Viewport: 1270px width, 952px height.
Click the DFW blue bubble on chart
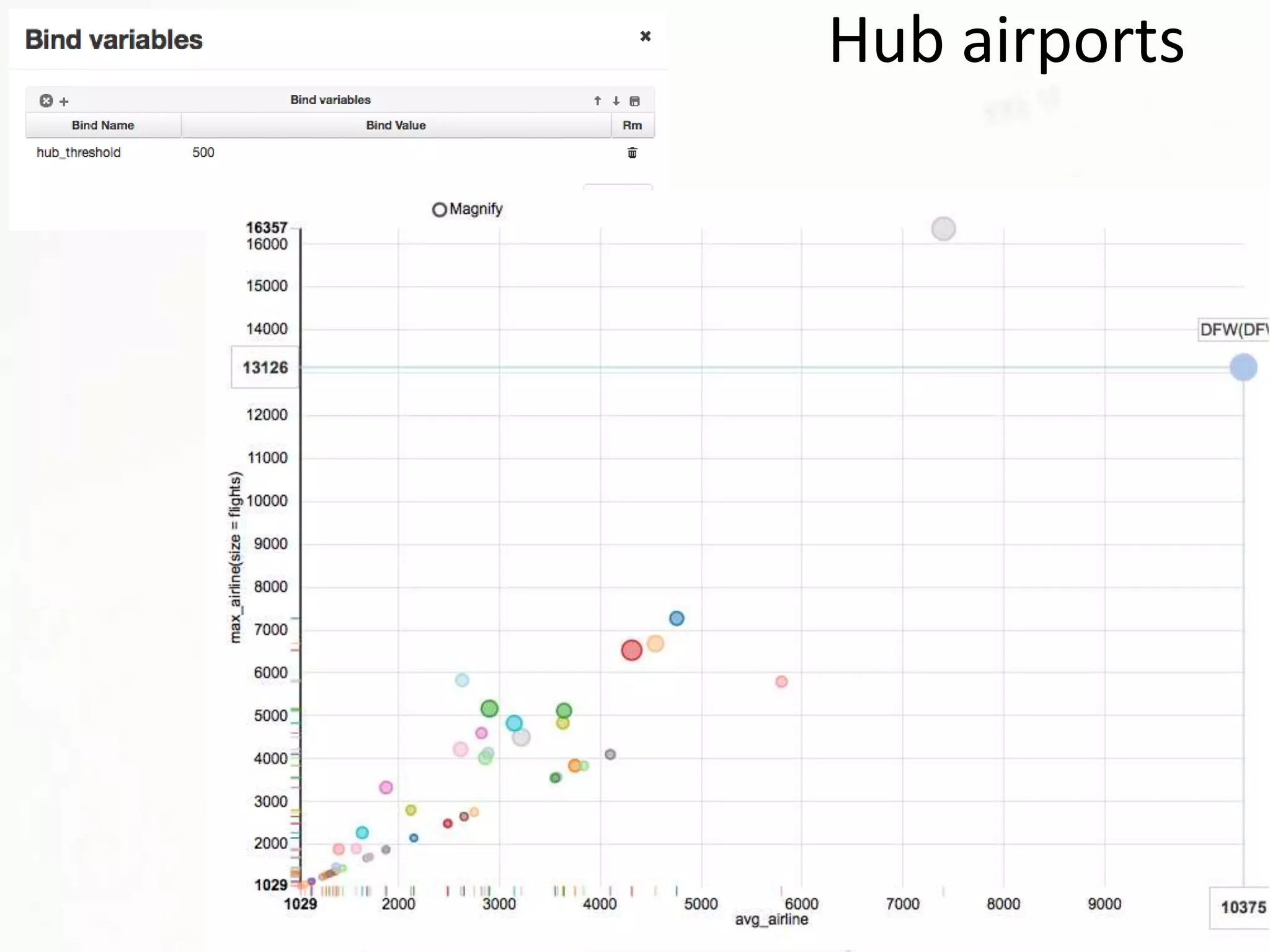1243,368
